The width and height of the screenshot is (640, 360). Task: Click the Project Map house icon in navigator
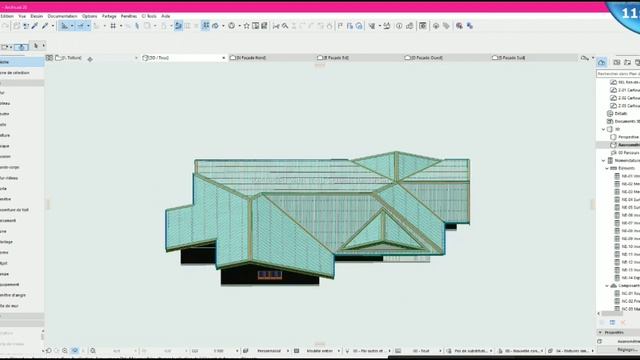tap(602, 62)
